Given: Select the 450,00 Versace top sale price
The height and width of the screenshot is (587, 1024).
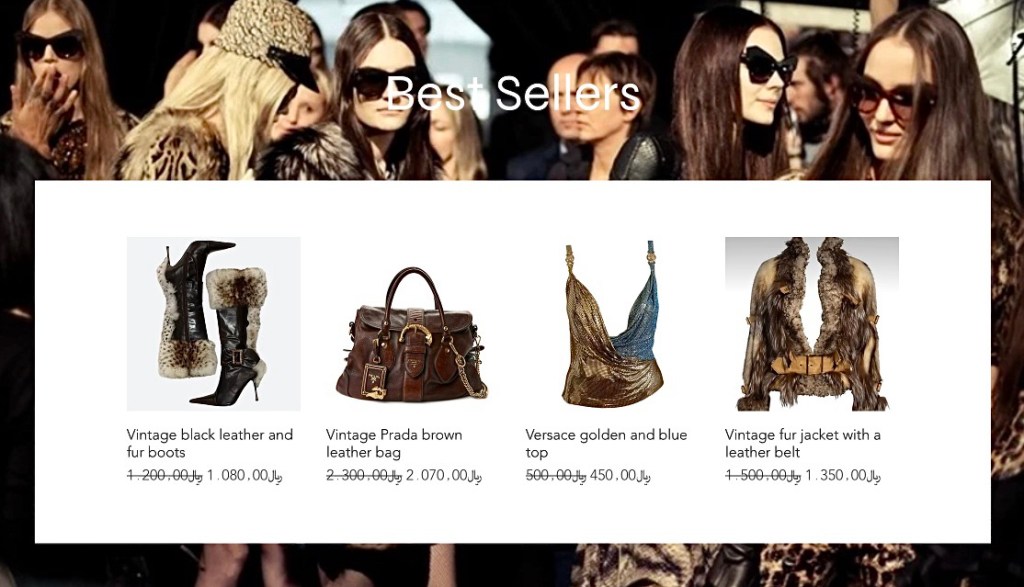Looking at the screenshot, I should point(620,475).
